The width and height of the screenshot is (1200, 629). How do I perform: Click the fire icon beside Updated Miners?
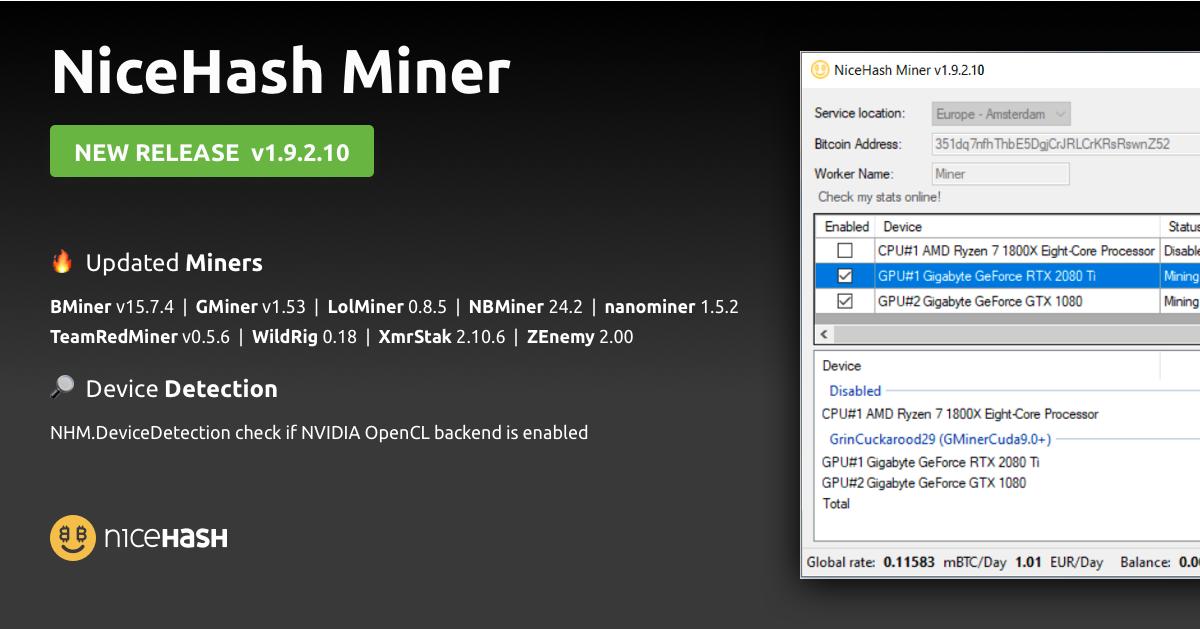(63, 262)
